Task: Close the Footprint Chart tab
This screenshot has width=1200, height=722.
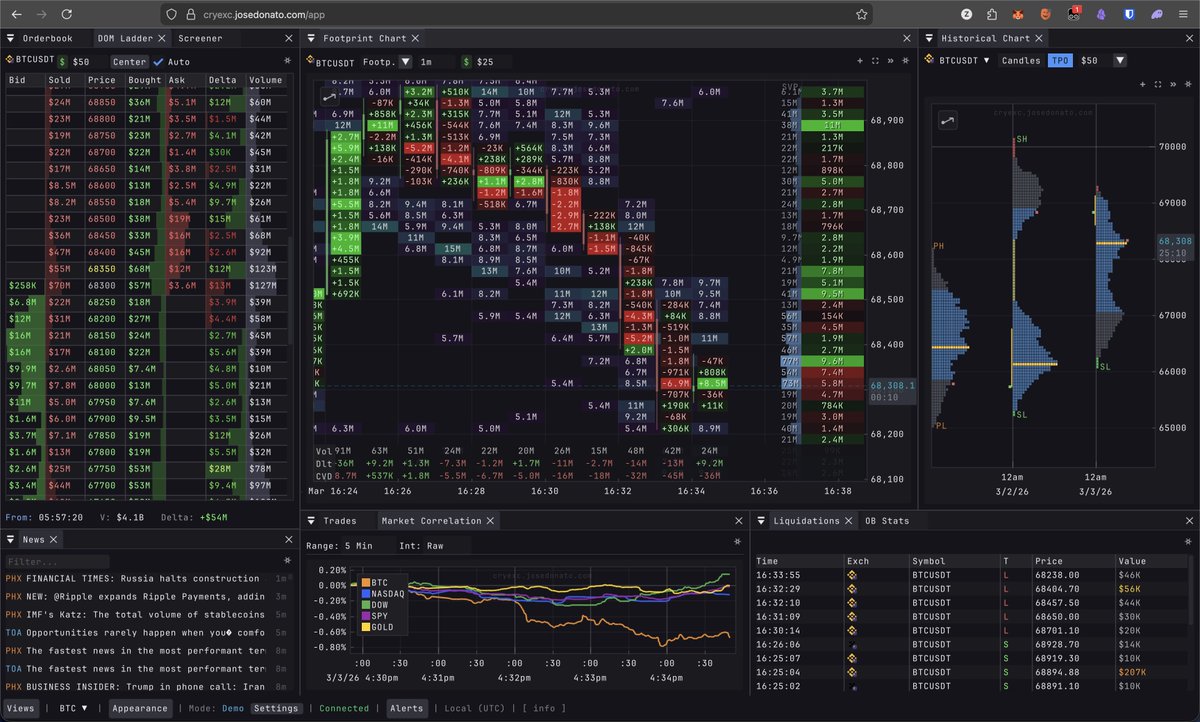Action: pos(414,38)
